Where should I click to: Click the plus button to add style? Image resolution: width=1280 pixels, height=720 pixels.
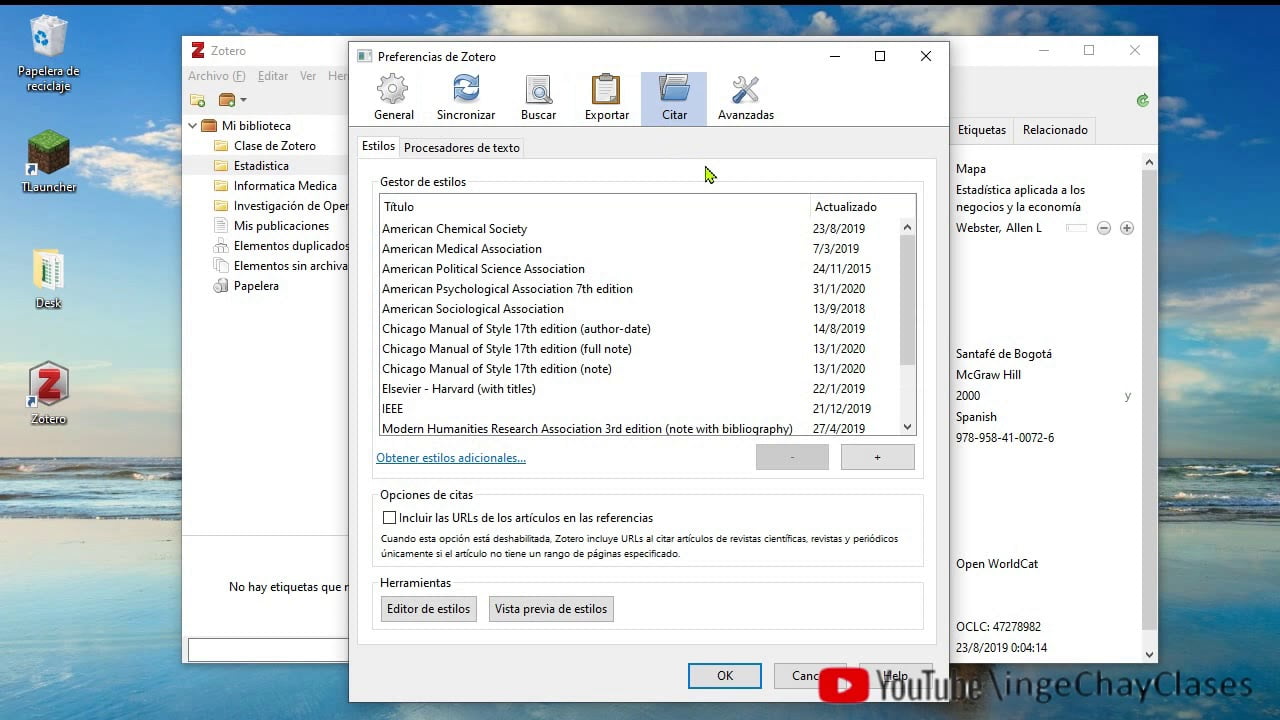point(878,457)
